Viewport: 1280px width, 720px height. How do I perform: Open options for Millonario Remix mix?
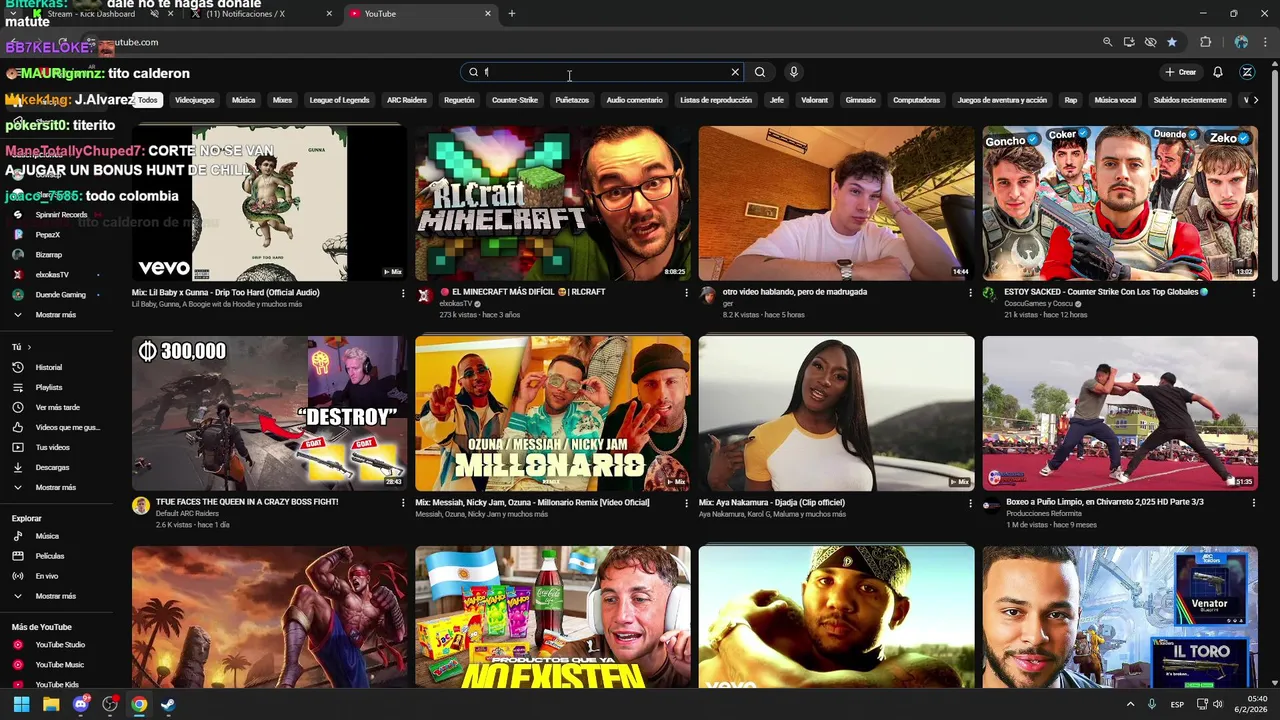[x=686, y=503]
